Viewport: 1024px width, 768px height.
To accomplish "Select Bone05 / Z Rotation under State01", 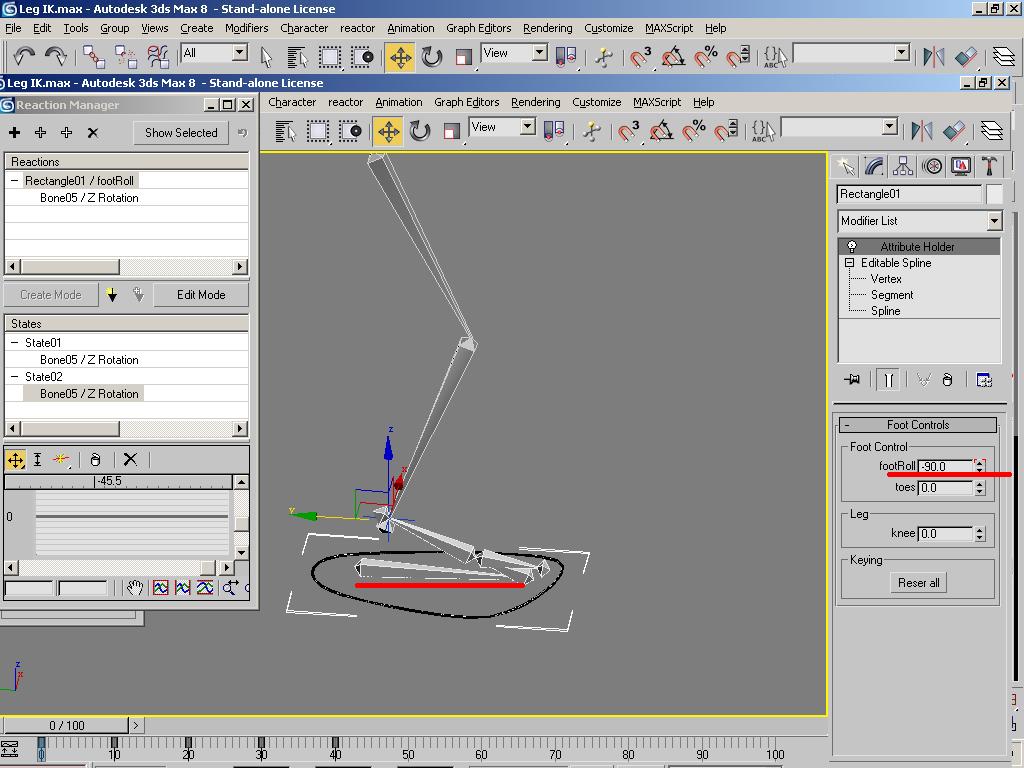I will click(x=89, y=360).
